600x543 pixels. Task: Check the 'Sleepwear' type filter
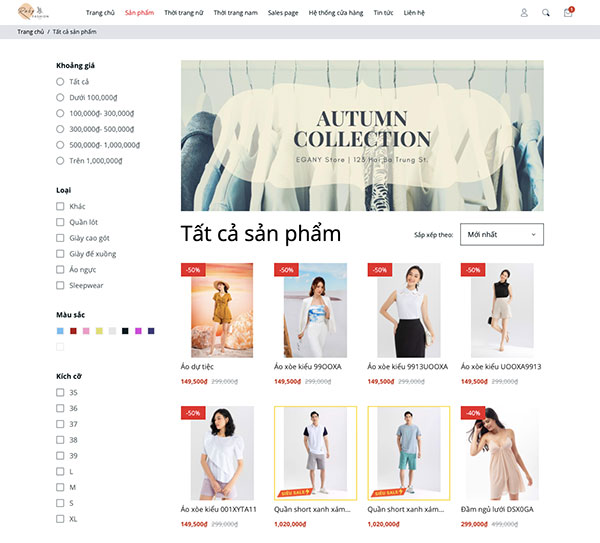coord(60,285)
